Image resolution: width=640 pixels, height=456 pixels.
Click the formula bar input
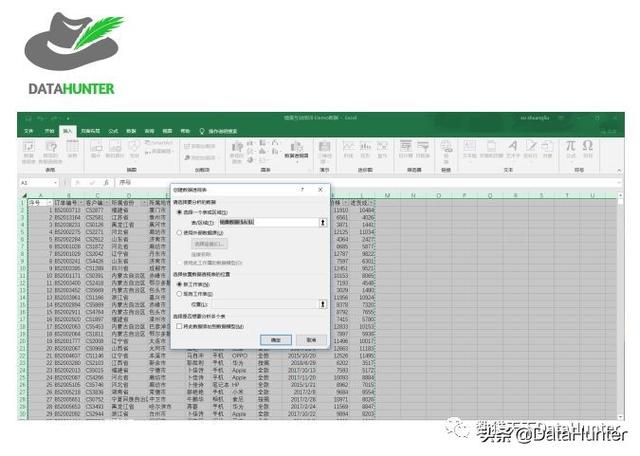366,182
